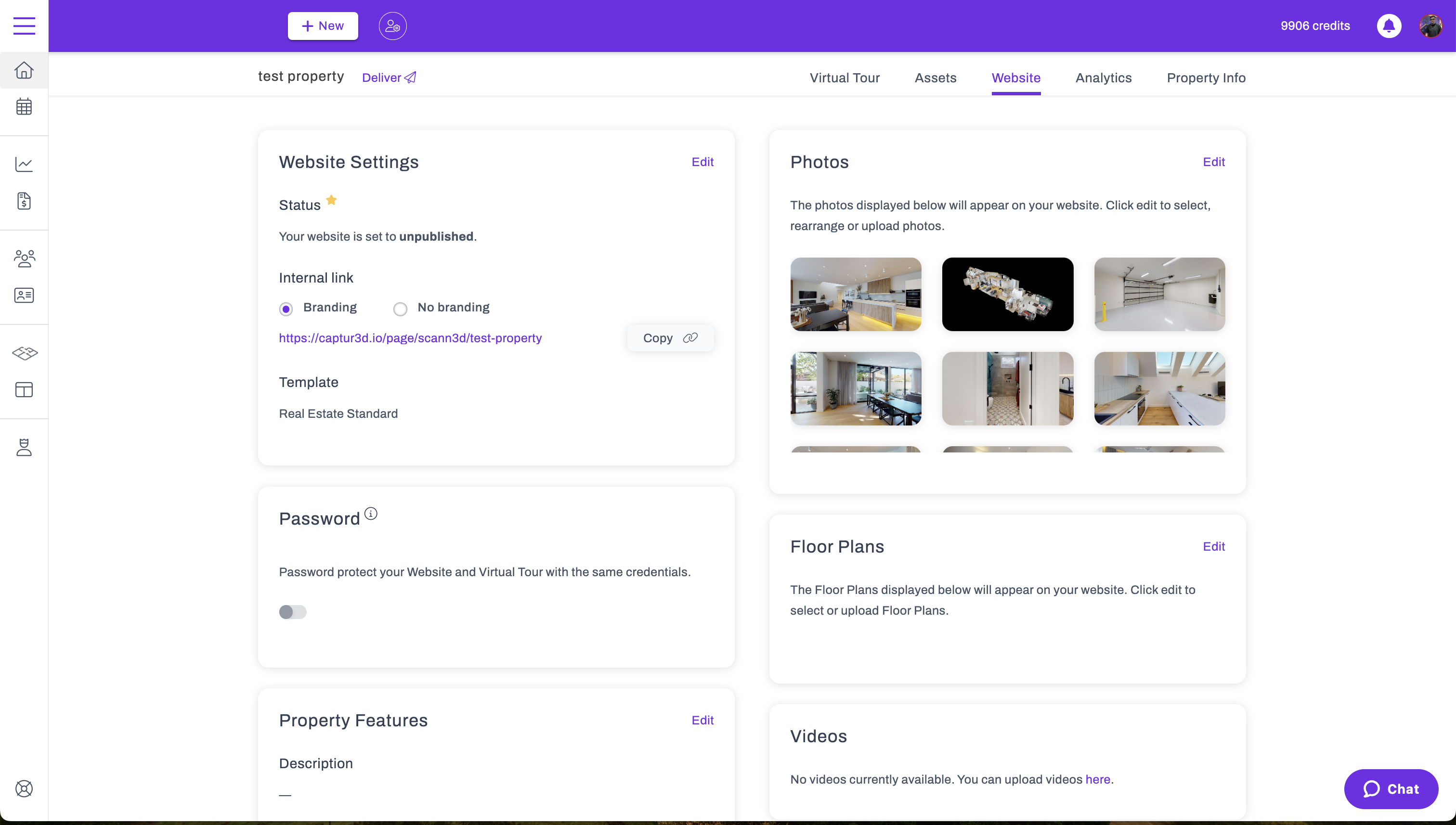This screenshot has width=1456, height=825.
Task: Edit the Website Settings
Action: coord(702,162)
